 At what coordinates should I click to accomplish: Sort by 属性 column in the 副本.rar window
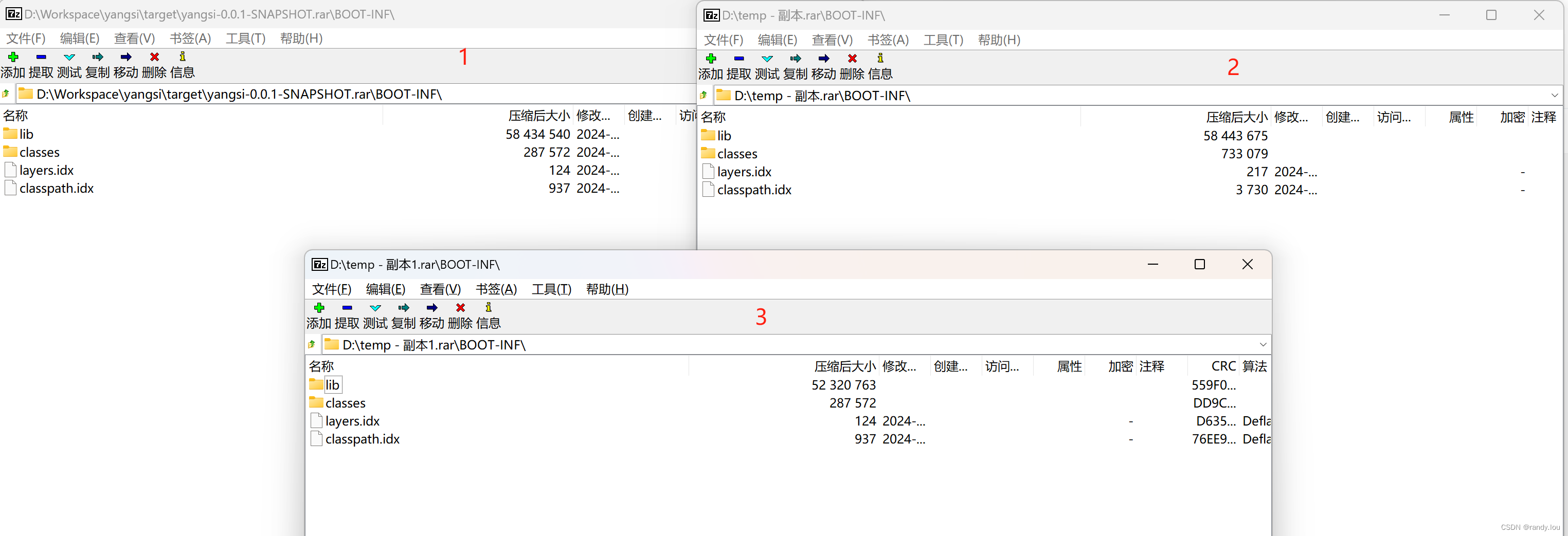1461,117
